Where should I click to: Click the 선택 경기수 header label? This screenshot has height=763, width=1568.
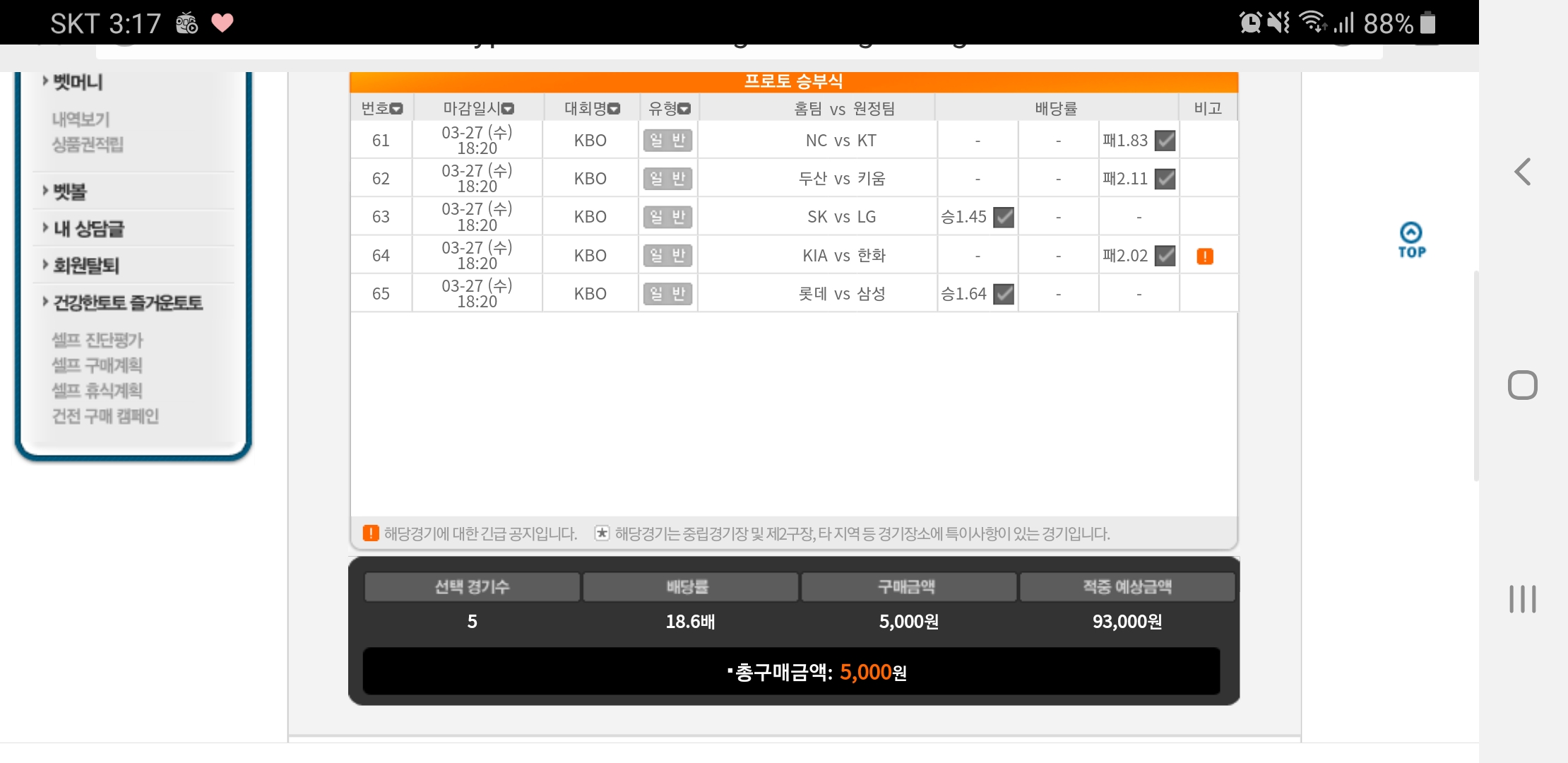click(x=472, y=586)
